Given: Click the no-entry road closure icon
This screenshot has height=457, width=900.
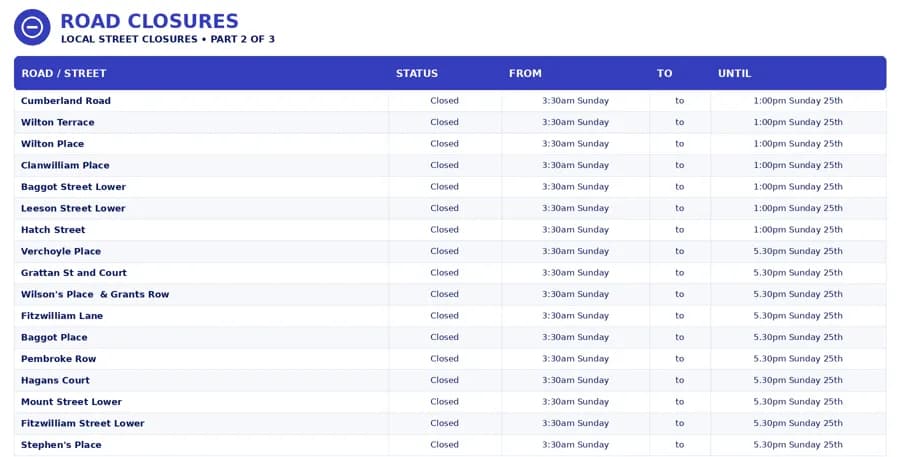Looking at the screenshot, I should point(32,27).
